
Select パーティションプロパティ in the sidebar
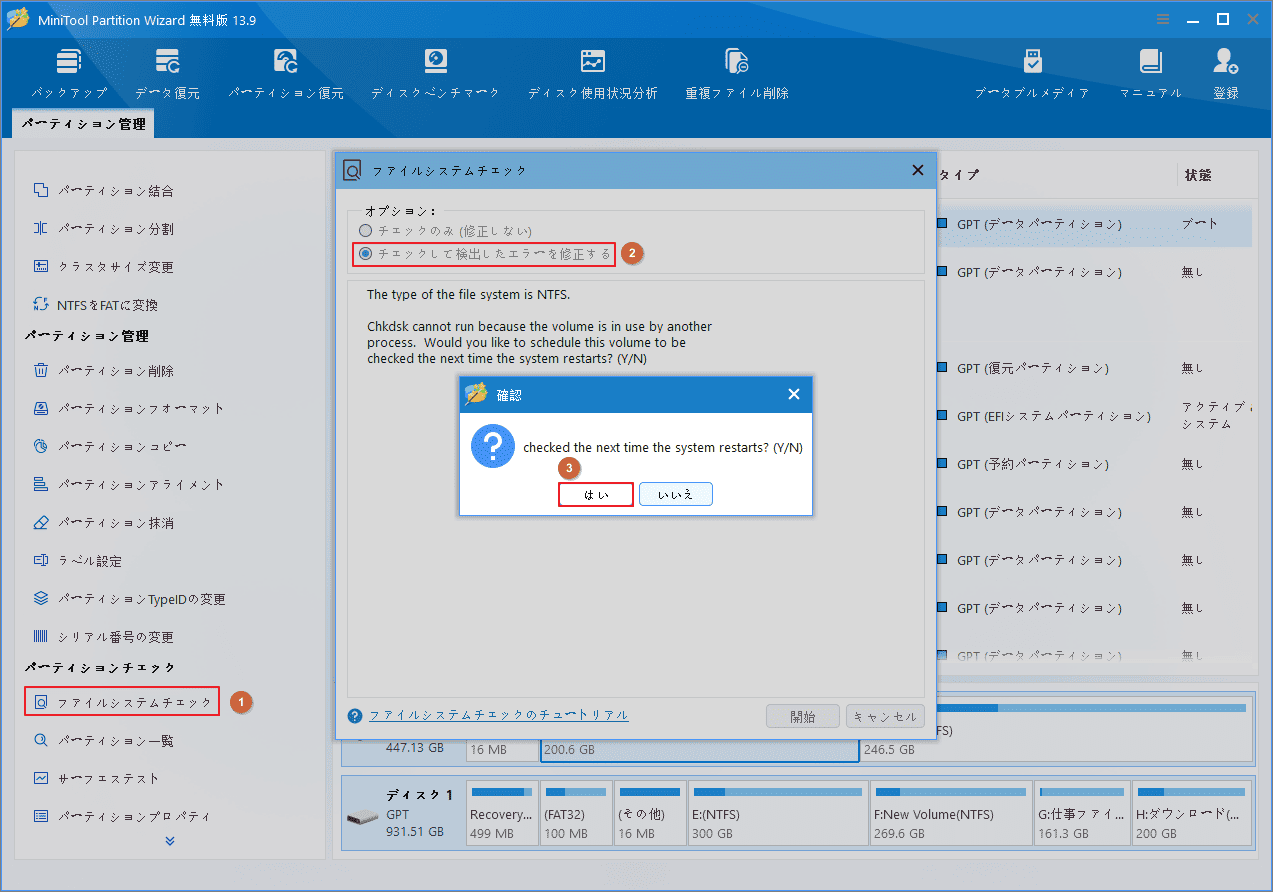pyautogui.click(x=122, y=816)
